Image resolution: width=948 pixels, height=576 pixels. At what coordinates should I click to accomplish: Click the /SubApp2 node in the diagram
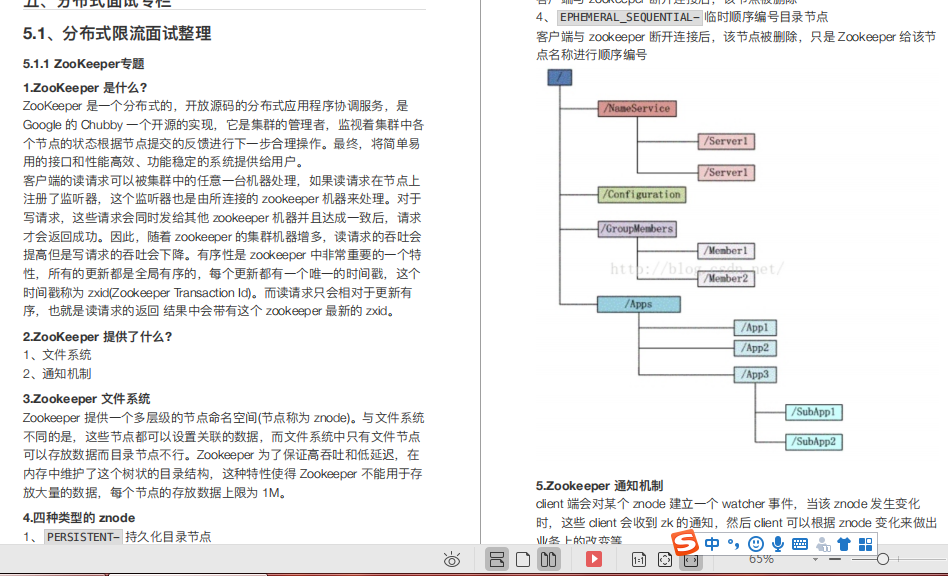814,442
